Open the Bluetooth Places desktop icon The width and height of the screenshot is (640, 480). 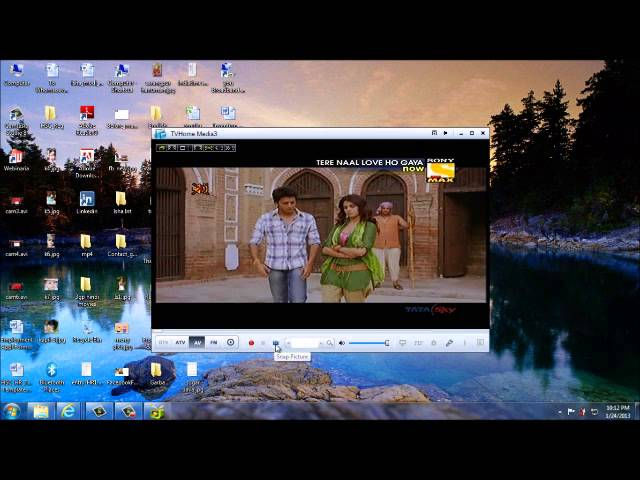[x=51, y=377]
